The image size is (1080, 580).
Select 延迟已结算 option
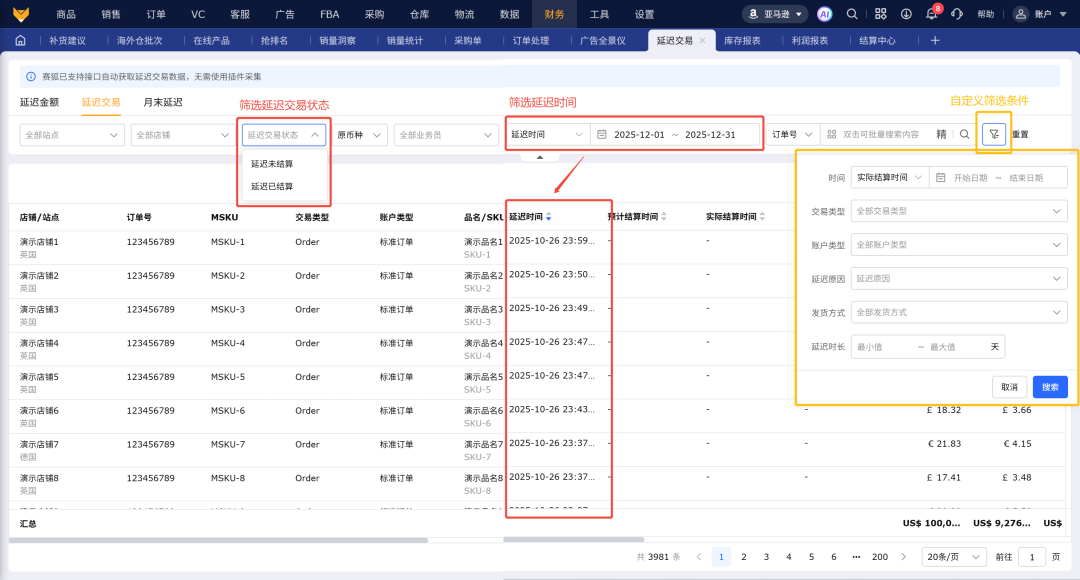pos(272,187)
